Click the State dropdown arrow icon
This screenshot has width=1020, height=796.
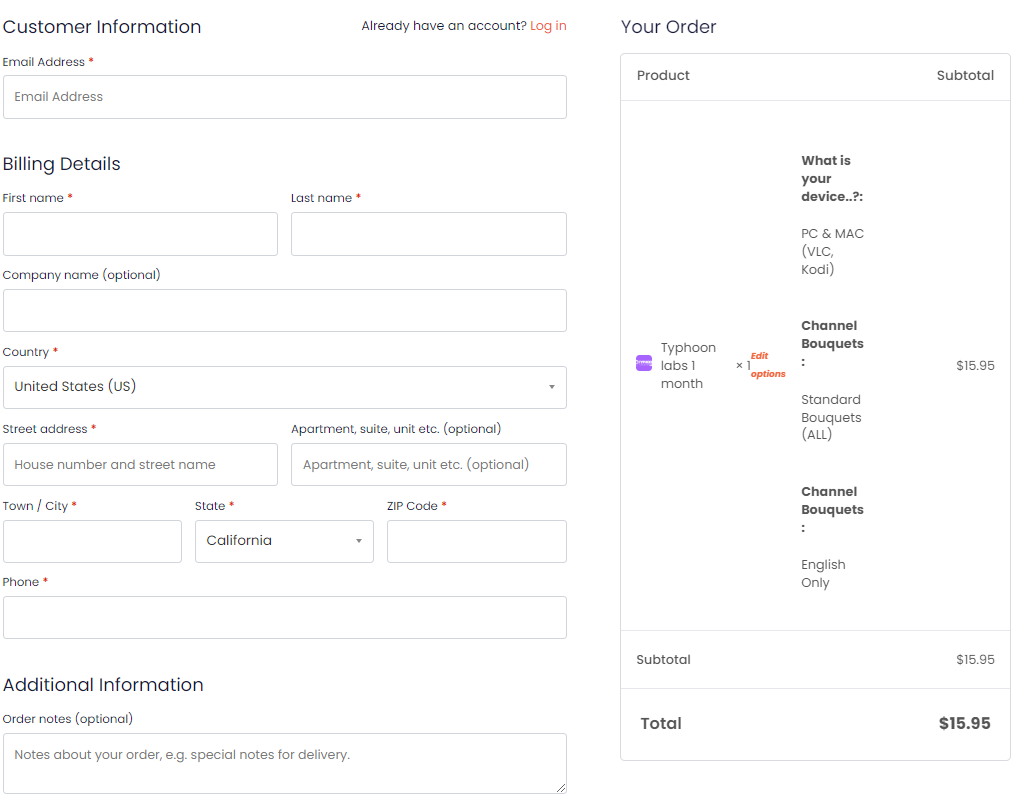pos(358,542)
